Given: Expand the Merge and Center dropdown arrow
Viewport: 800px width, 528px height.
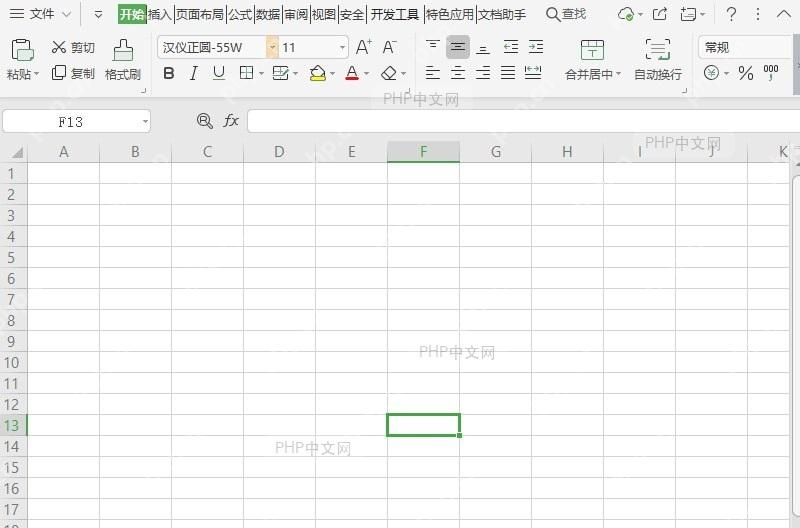Looking at the screenshot, I should 618,74.
